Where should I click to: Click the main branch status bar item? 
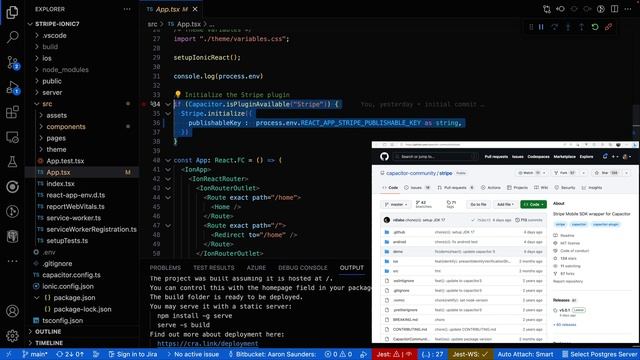click(x=35, y=354)
